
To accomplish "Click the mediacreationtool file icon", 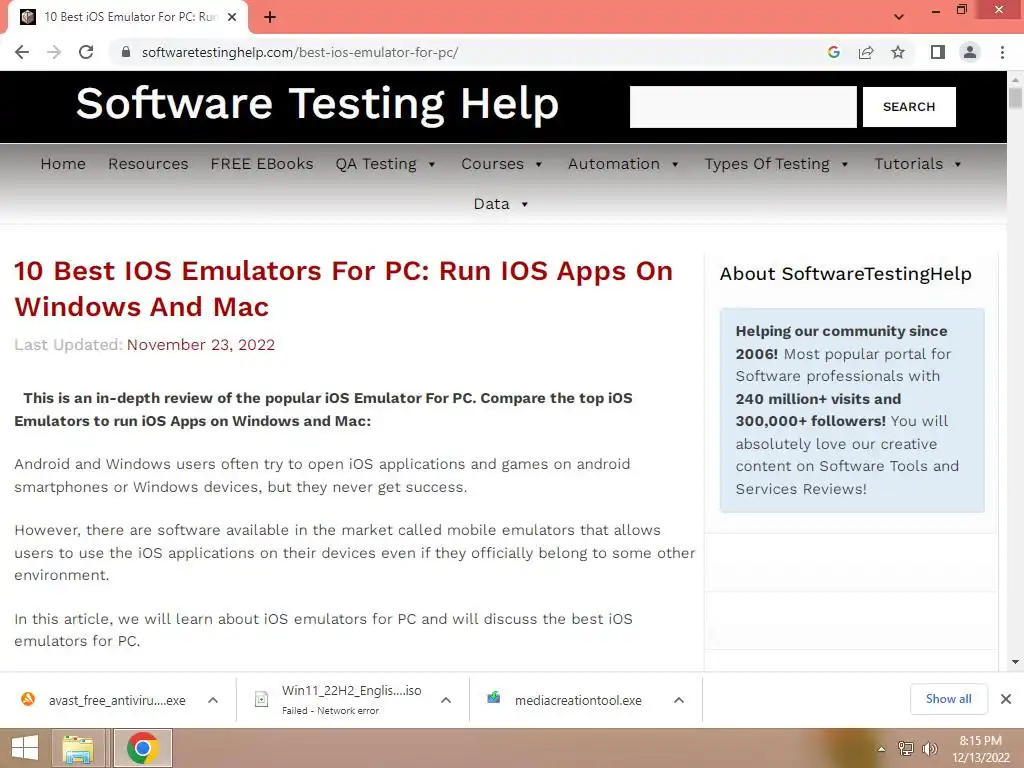I will coord(494,698).
